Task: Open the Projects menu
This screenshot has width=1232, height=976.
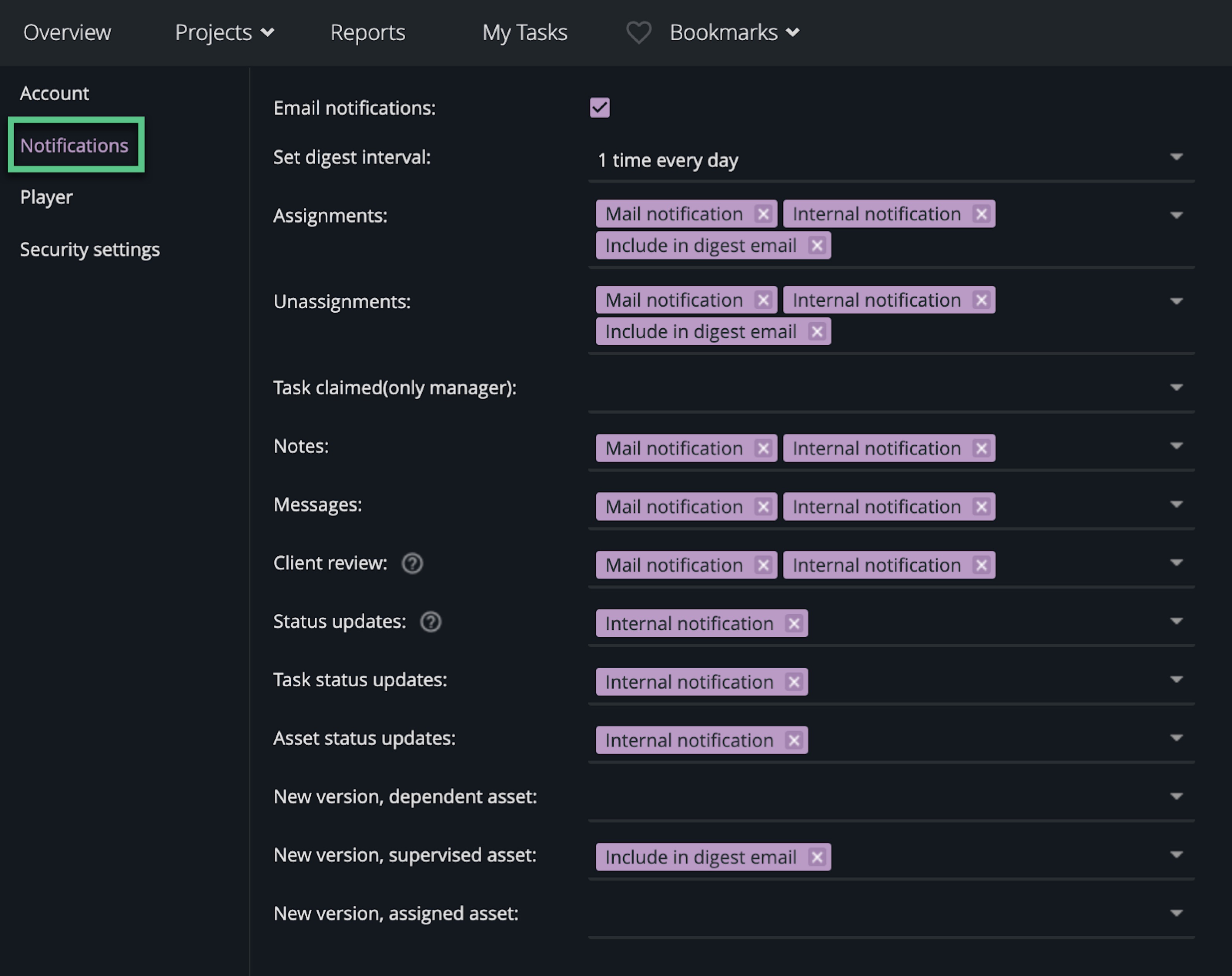Action: pos(224,33)
